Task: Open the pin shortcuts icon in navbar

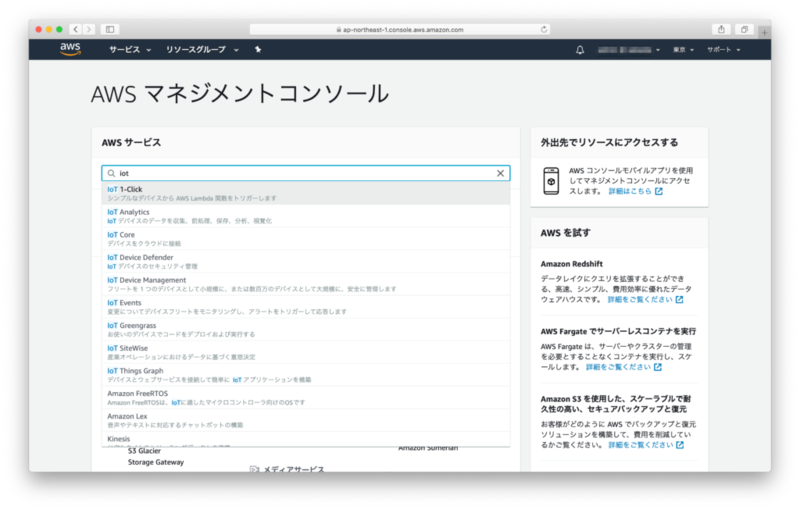Action: click(258, 49)
